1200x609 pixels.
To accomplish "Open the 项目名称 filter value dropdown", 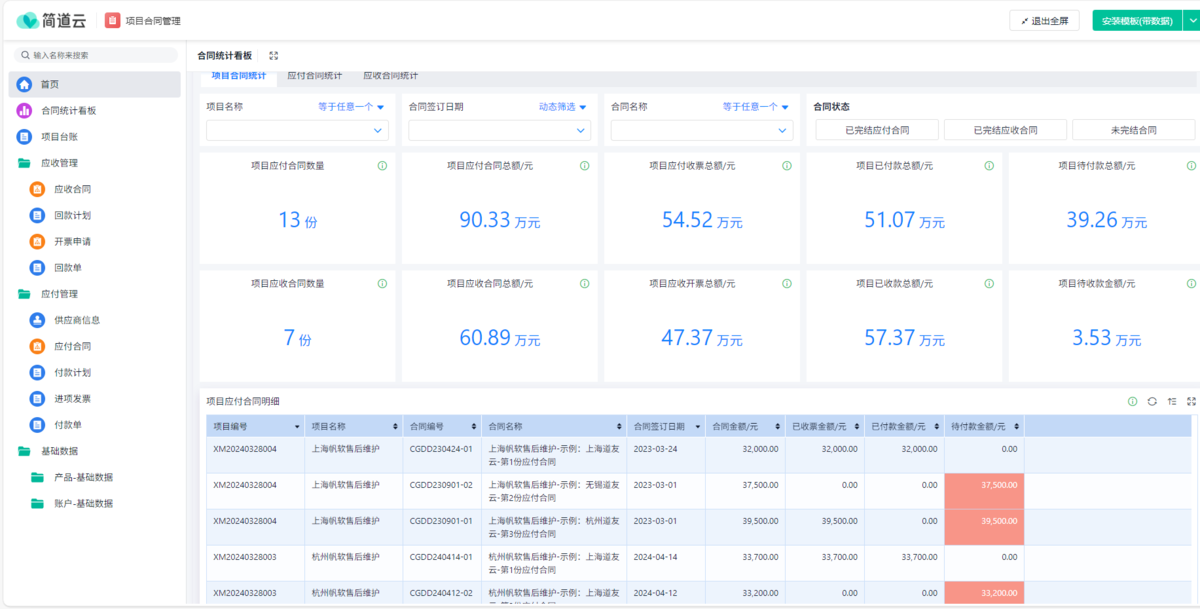I will [x=297, y=130].
